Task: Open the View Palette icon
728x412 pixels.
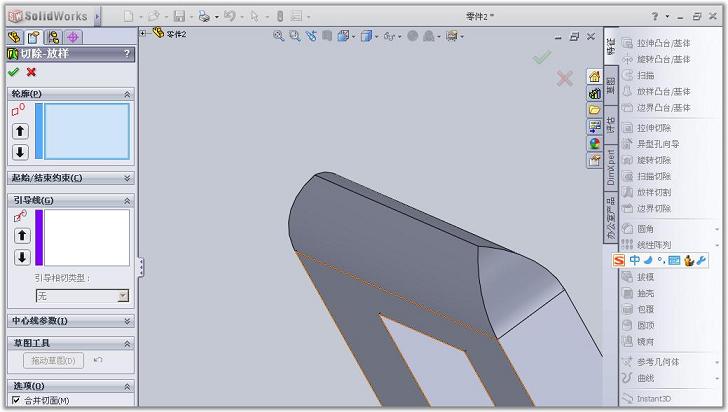Action: (x=594, y=126)
